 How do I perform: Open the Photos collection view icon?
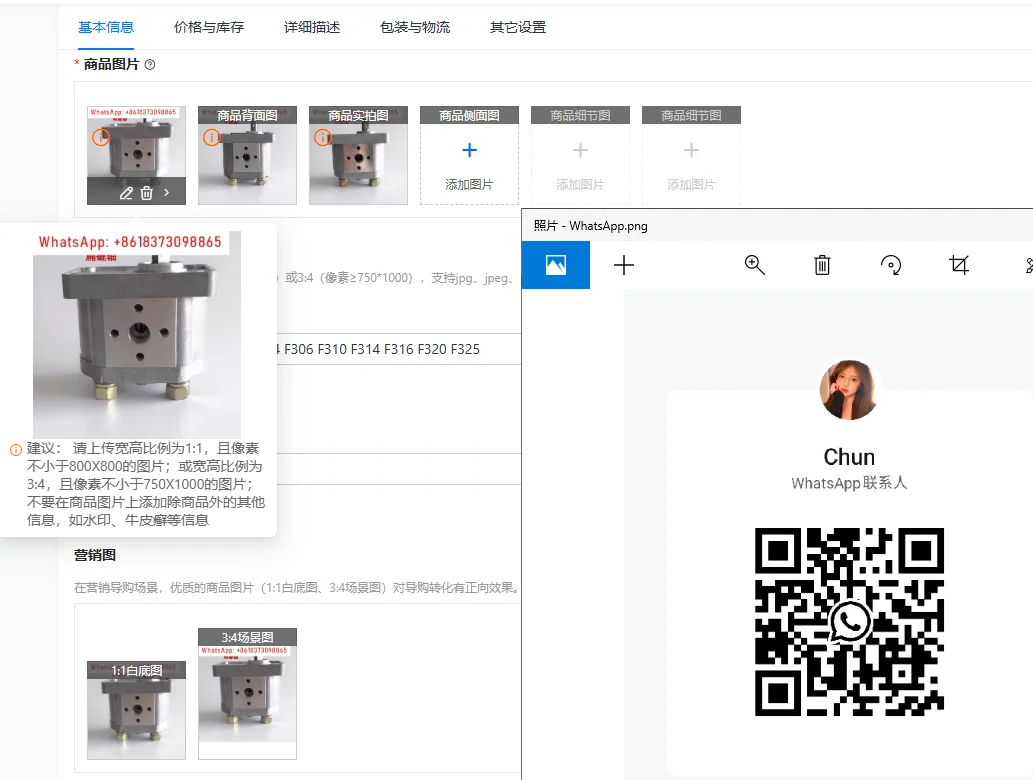pyautogui.click(x=555, y=265)
